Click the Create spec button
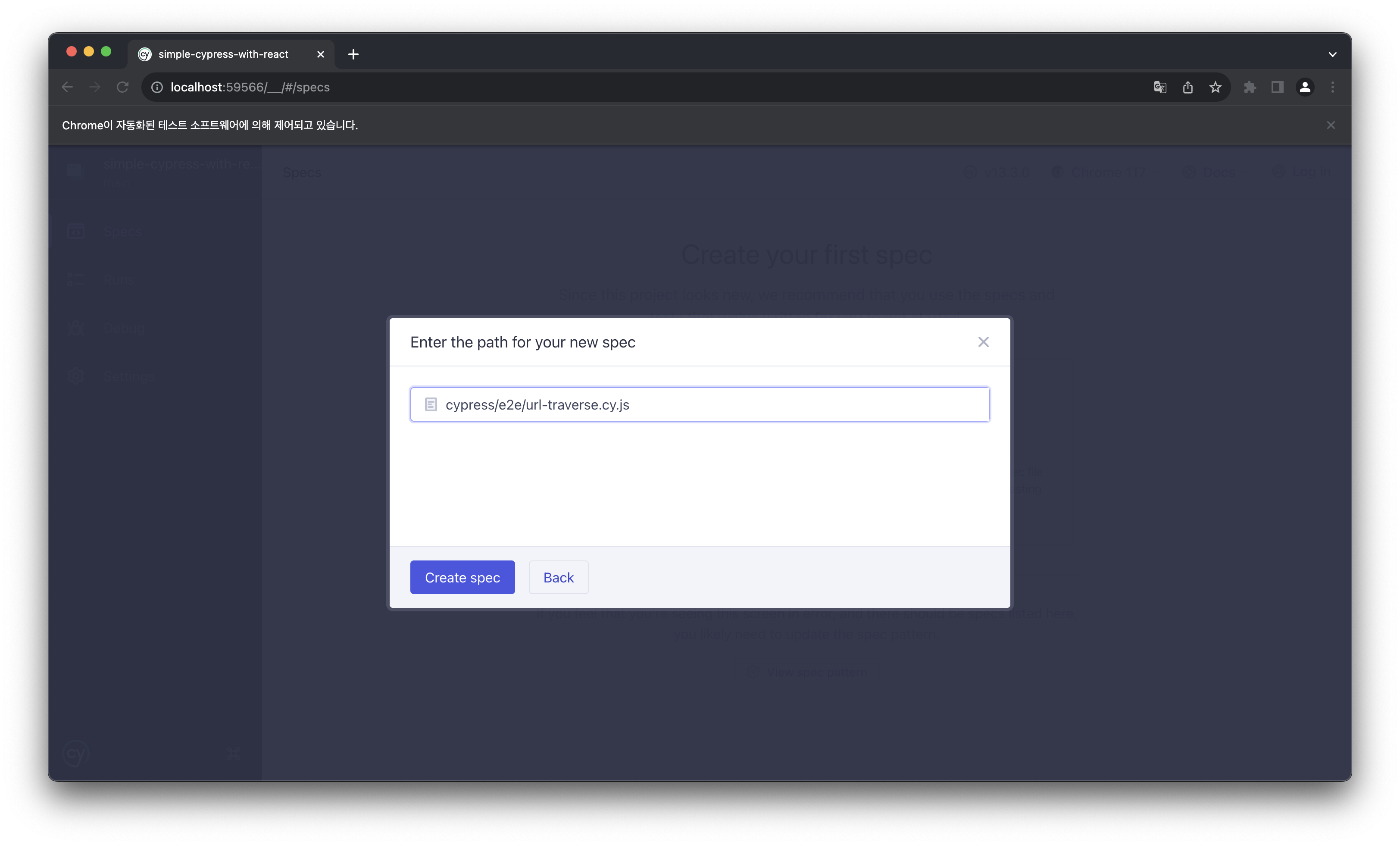The width and height of the screenshot is (1400, 845). [462, 577]
